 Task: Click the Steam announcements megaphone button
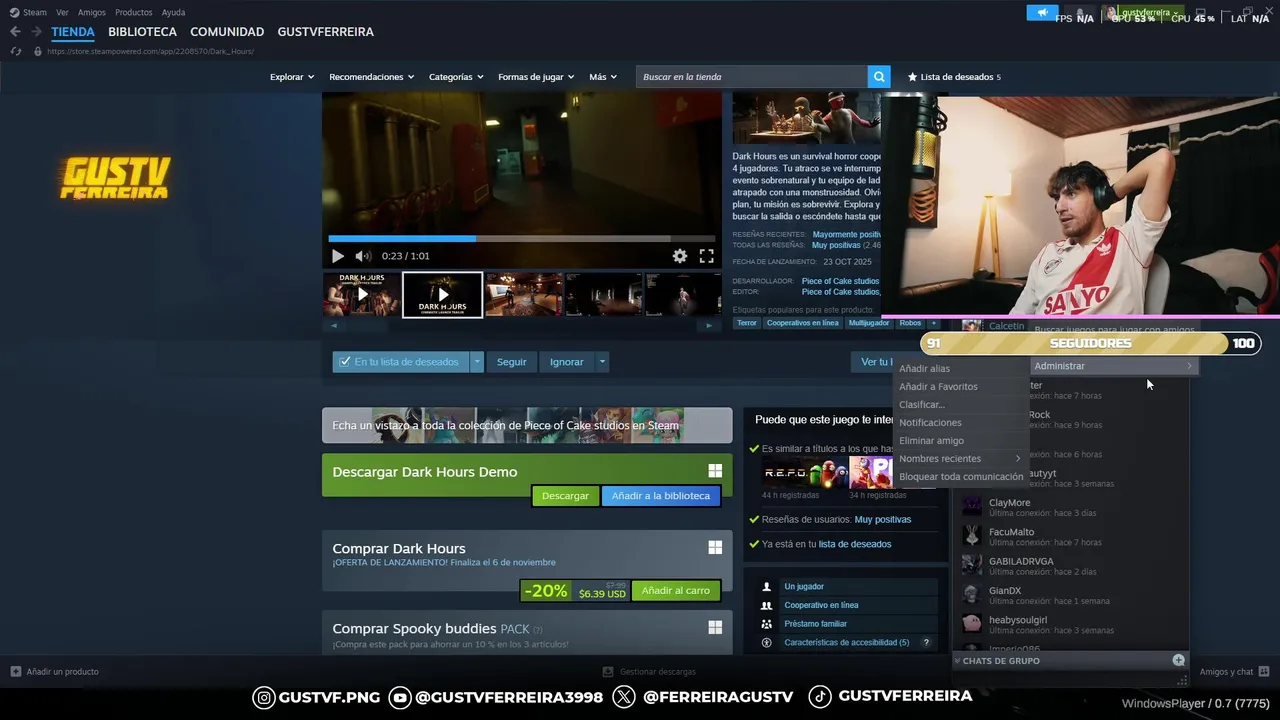click(1042, 13)
